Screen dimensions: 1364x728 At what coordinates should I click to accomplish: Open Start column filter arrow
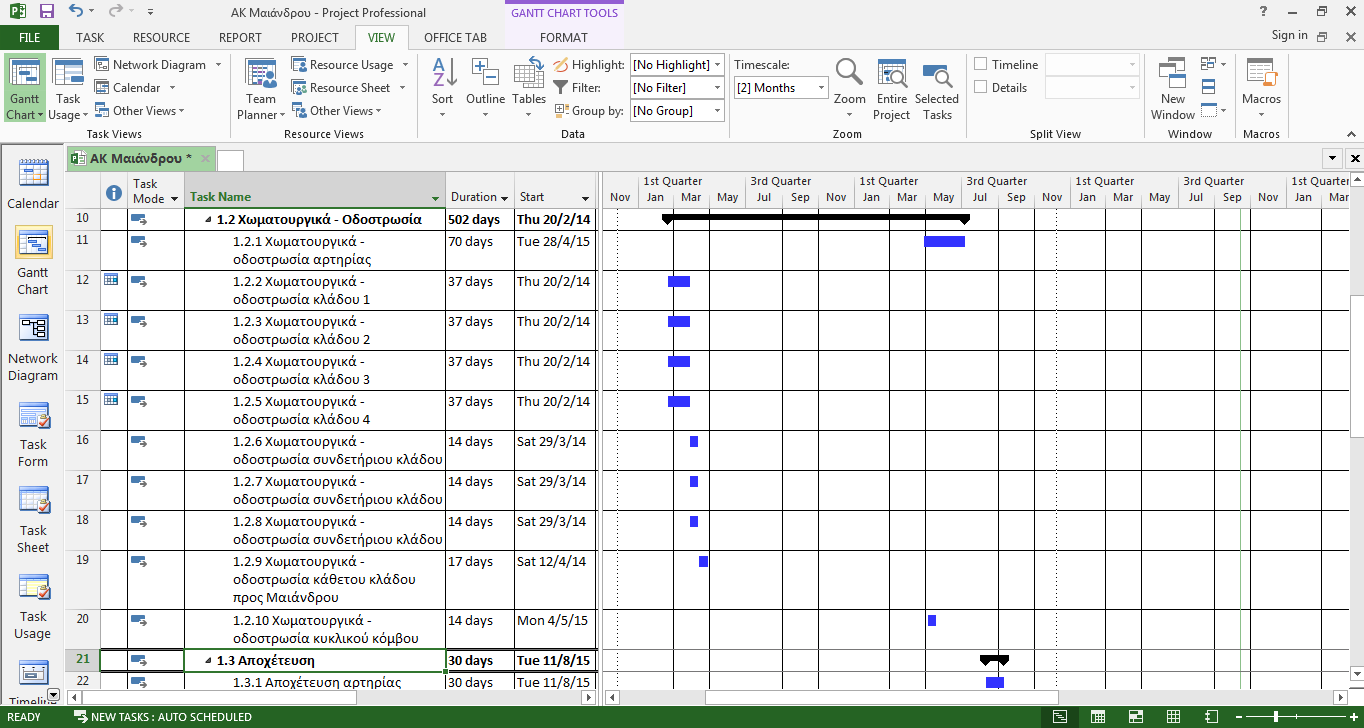pos(585,198)
